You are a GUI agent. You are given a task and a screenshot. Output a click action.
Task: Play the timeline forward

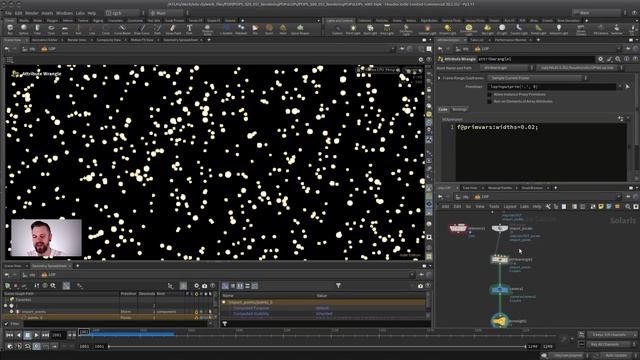(36, 335)
